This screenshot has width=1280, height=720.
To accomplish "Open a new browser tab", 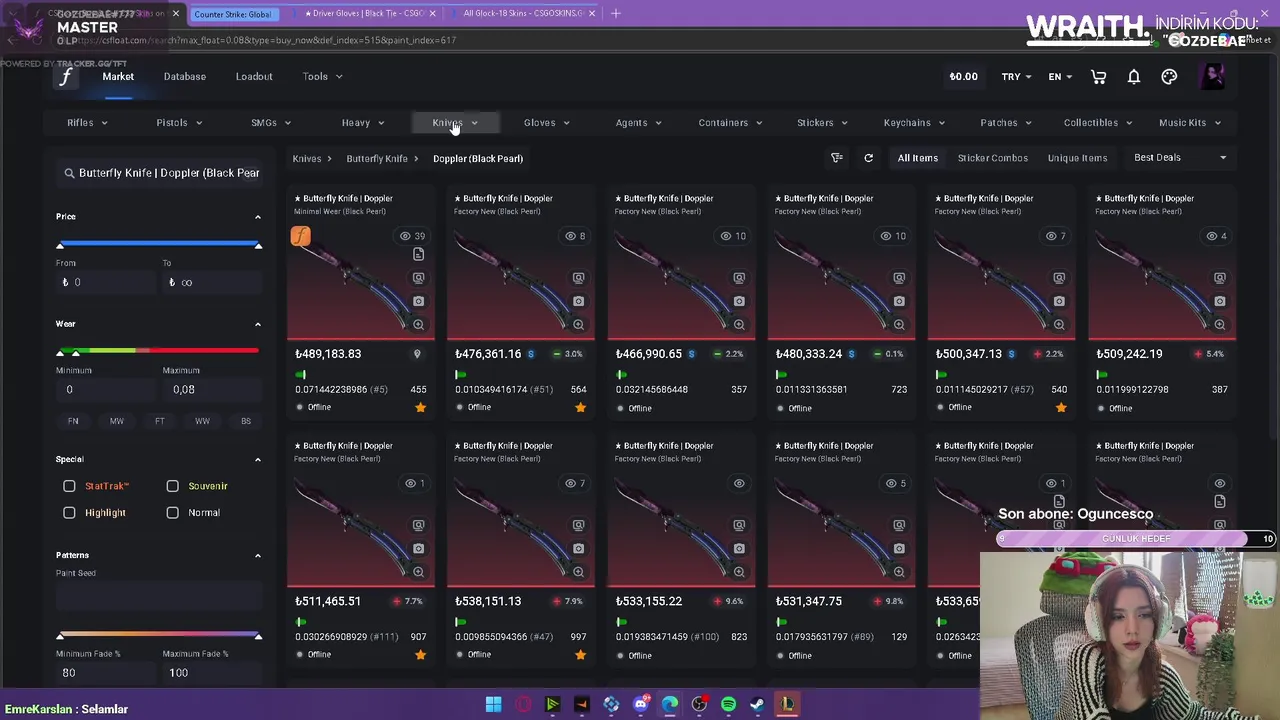I will coord(616,14).
